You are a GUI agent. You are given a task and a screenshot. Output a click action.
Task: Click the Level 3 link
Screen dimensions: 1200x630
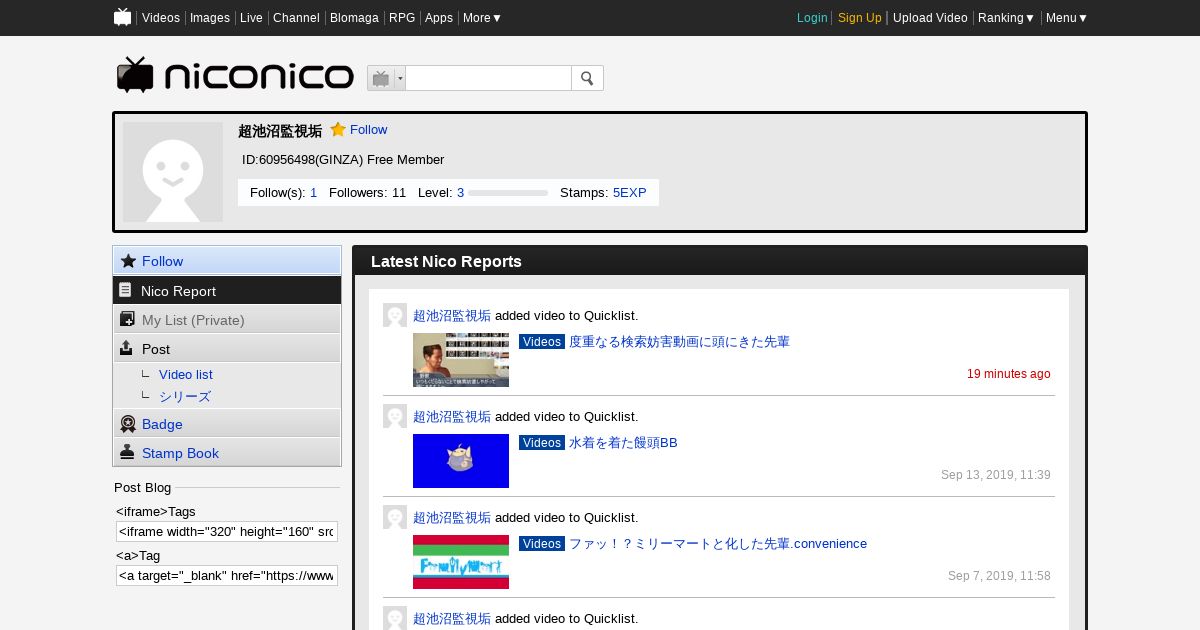click(460, 193)
